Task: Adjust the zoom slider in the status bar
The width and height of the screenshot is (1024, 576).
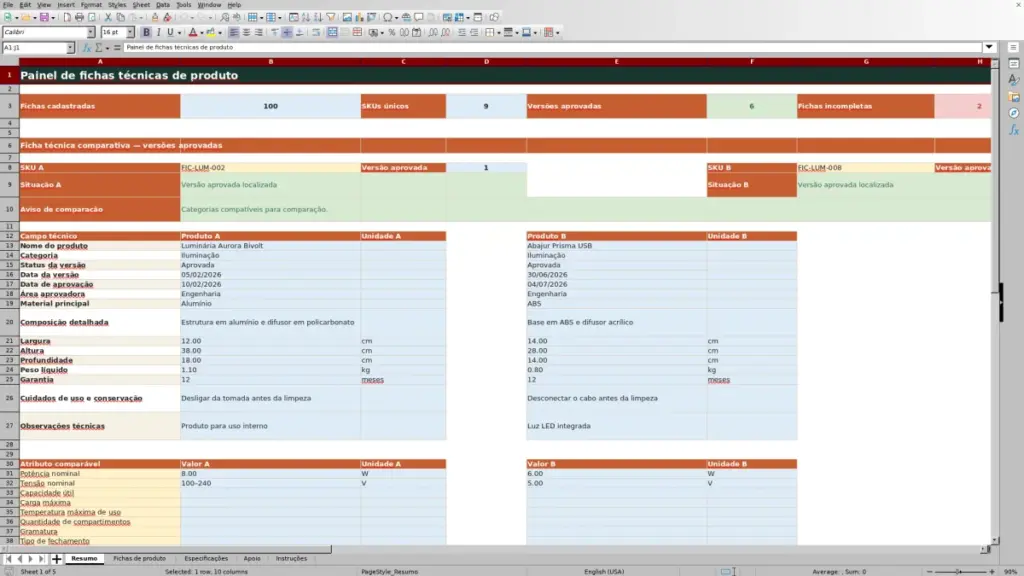Action: pos(961,571)
